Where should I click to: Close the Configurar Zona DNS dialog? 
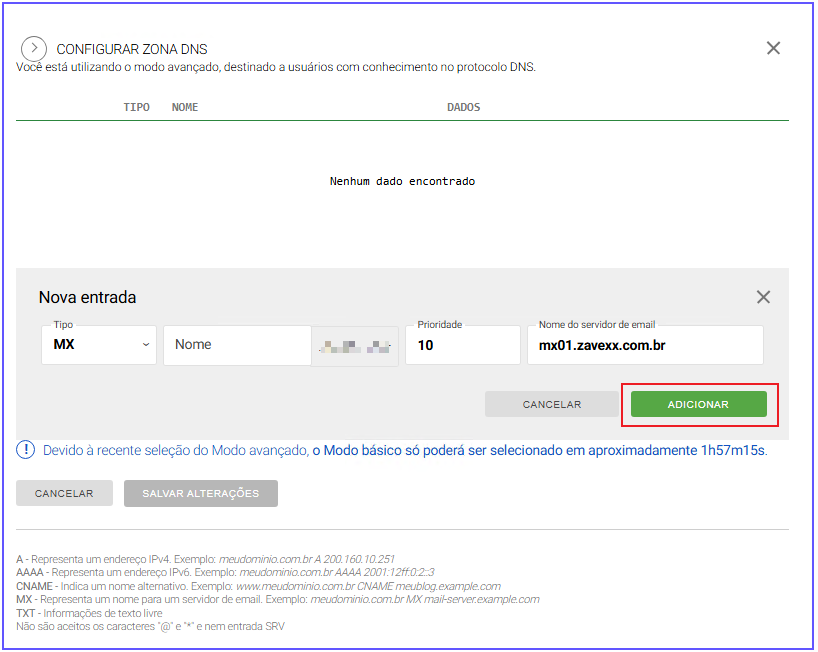pyautogui.click(x=773, y=48)
